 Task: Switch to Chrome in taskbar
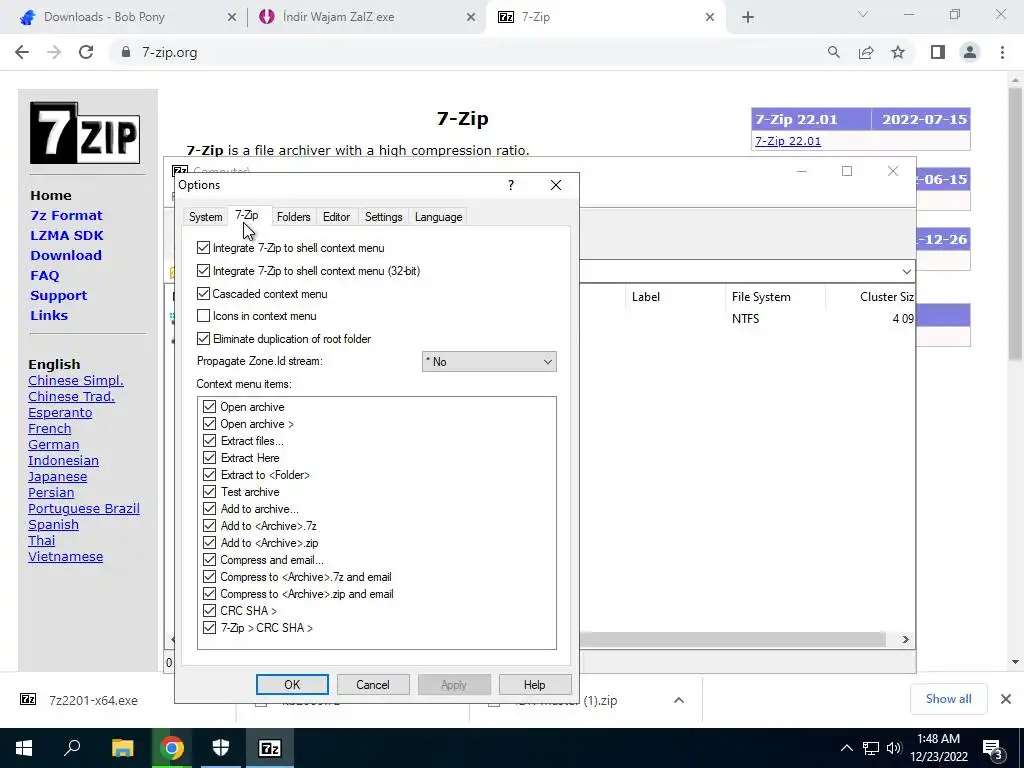pos(172,748)
